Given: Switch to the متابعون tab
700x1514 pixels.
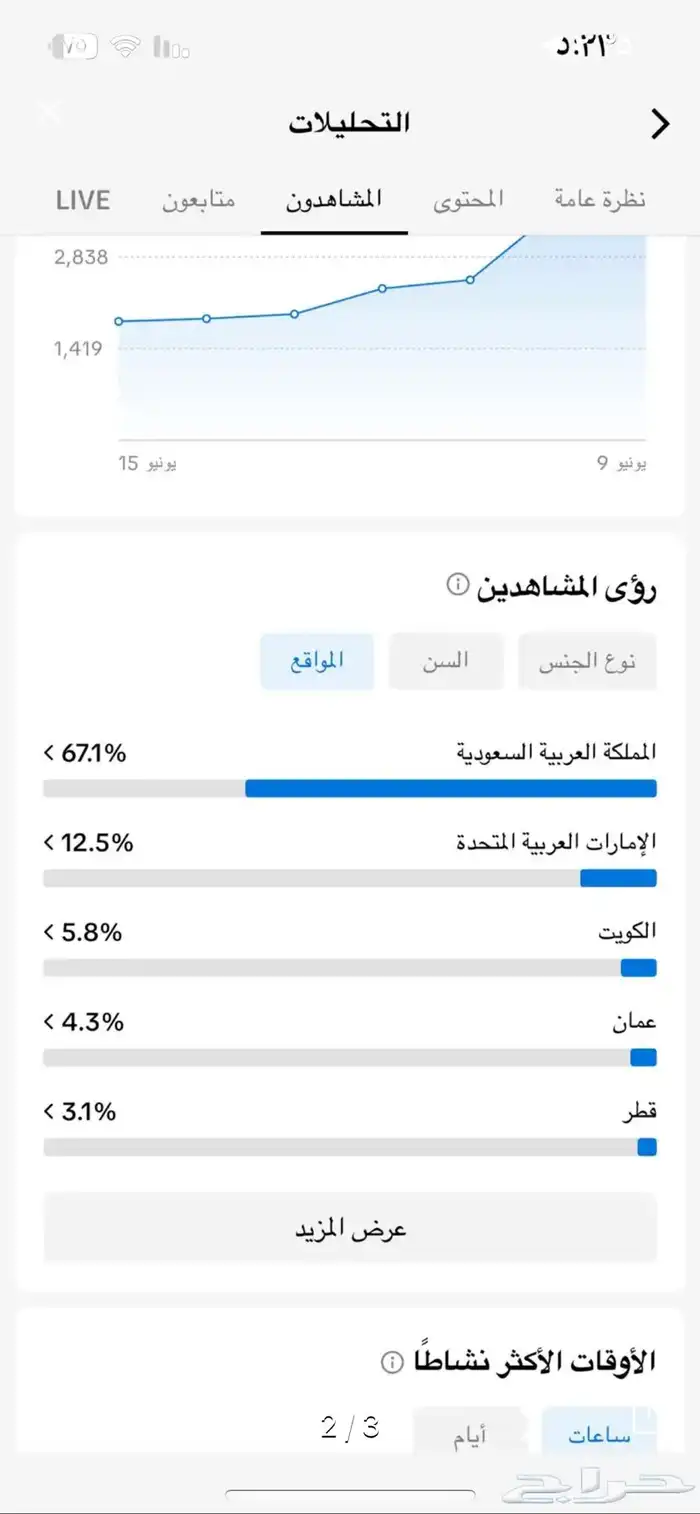Looking at the screenshot, I should point(199,199).
